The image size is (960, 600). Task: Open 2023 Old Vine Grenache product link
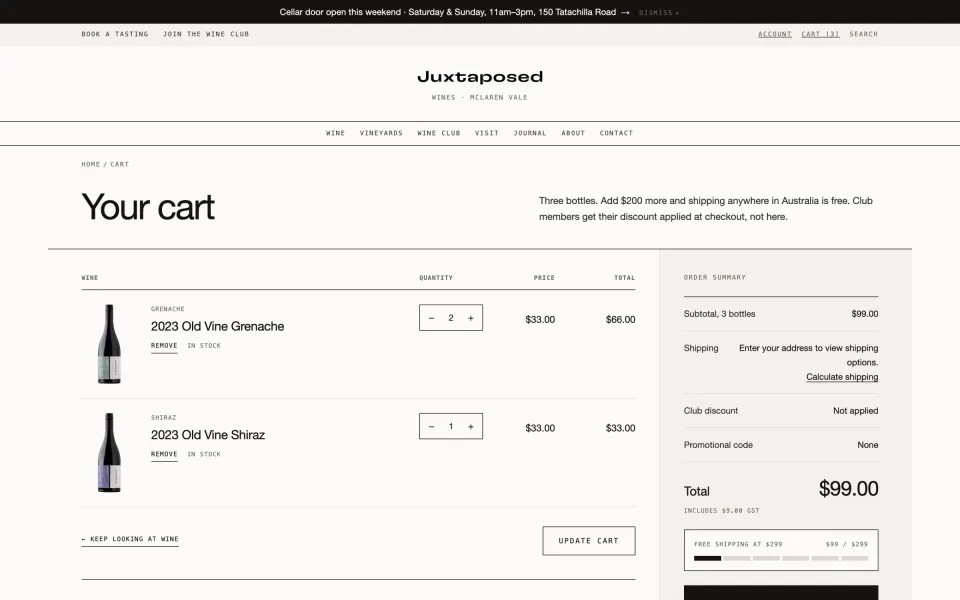pyautogui.click(x=217, y=326)
